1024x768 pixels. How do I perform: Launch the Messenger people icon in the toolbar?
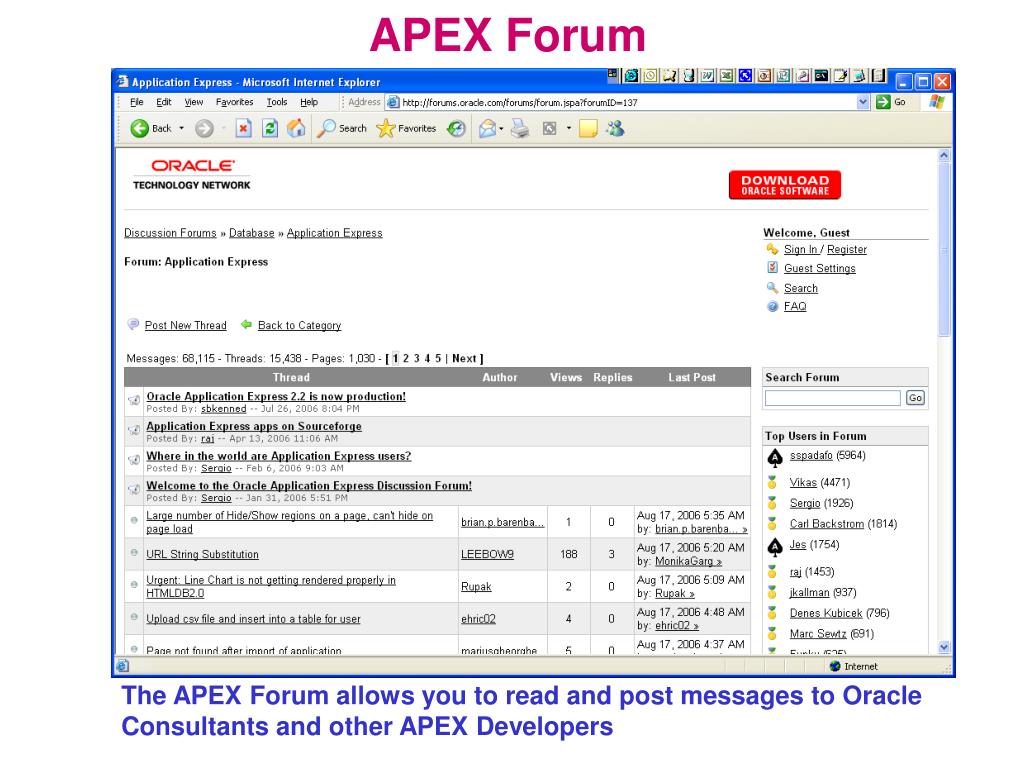click(615, 129)
